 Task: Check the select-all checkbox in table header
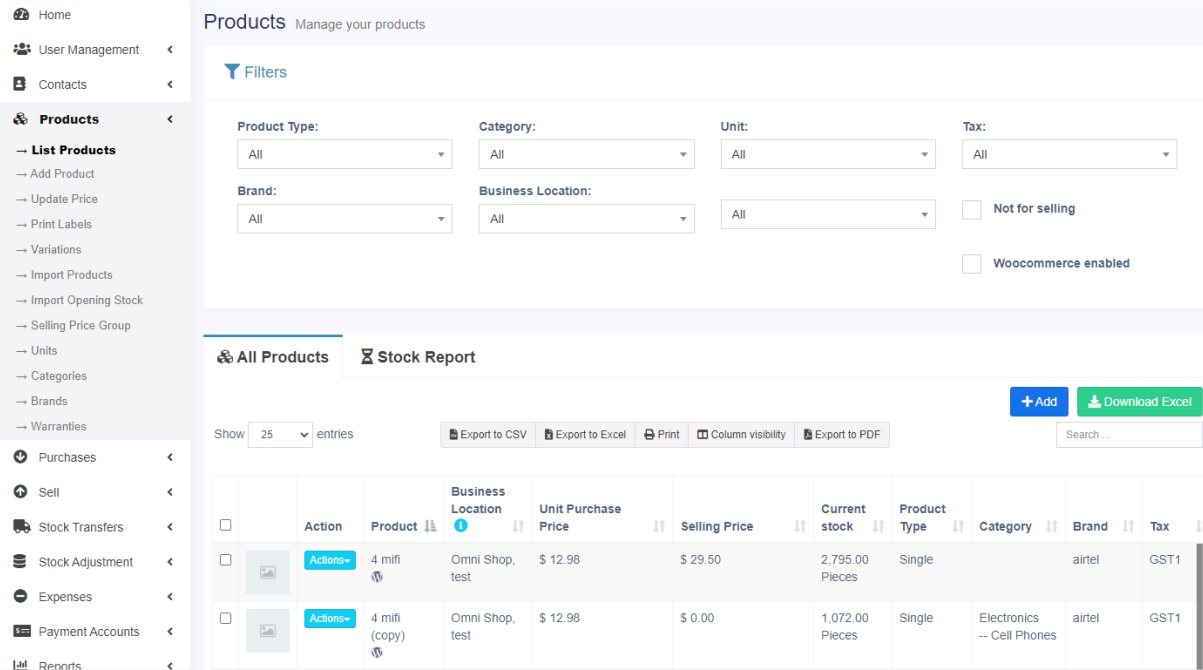click(x=225, y=525)
